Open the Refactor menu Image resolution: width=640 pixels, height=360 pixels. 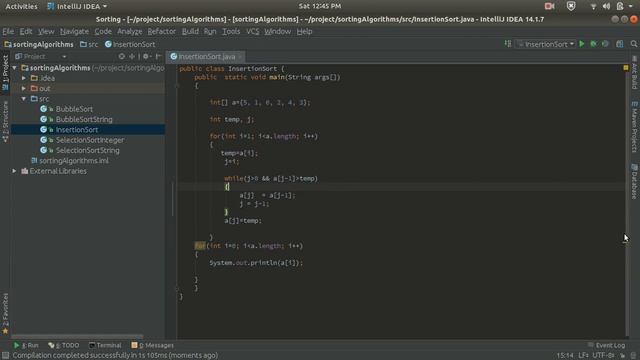point(162,31)
